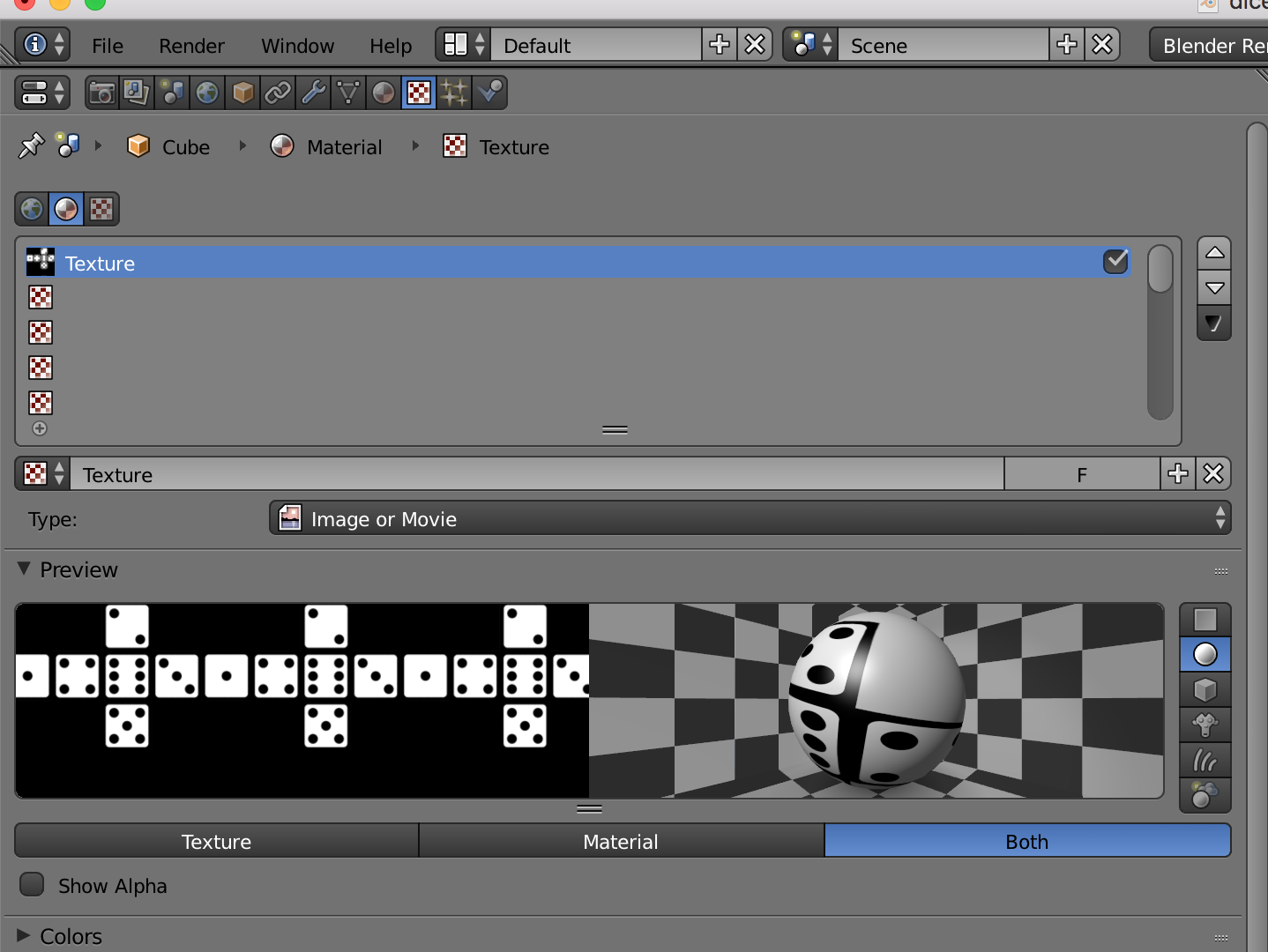
Task: Add a new scene
Action: click(x=1067, y=44)
